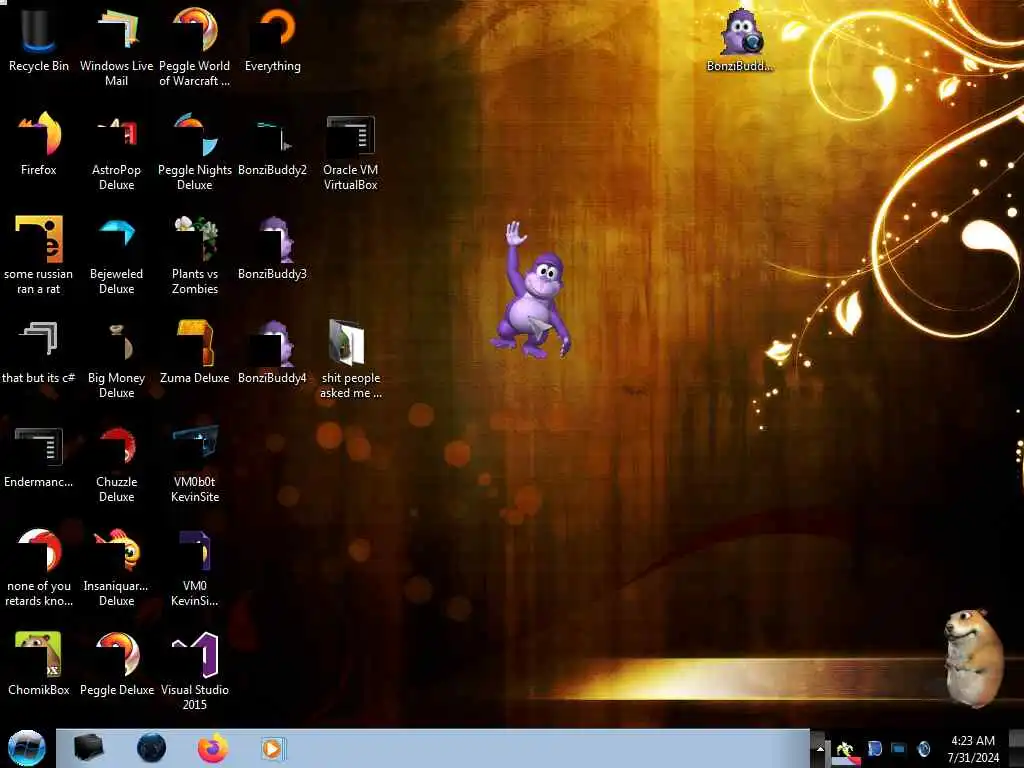This screenshot has height=768, width=1024.
Task: Click the purple Bonzi gorilla character
Action: click(532, 292)
